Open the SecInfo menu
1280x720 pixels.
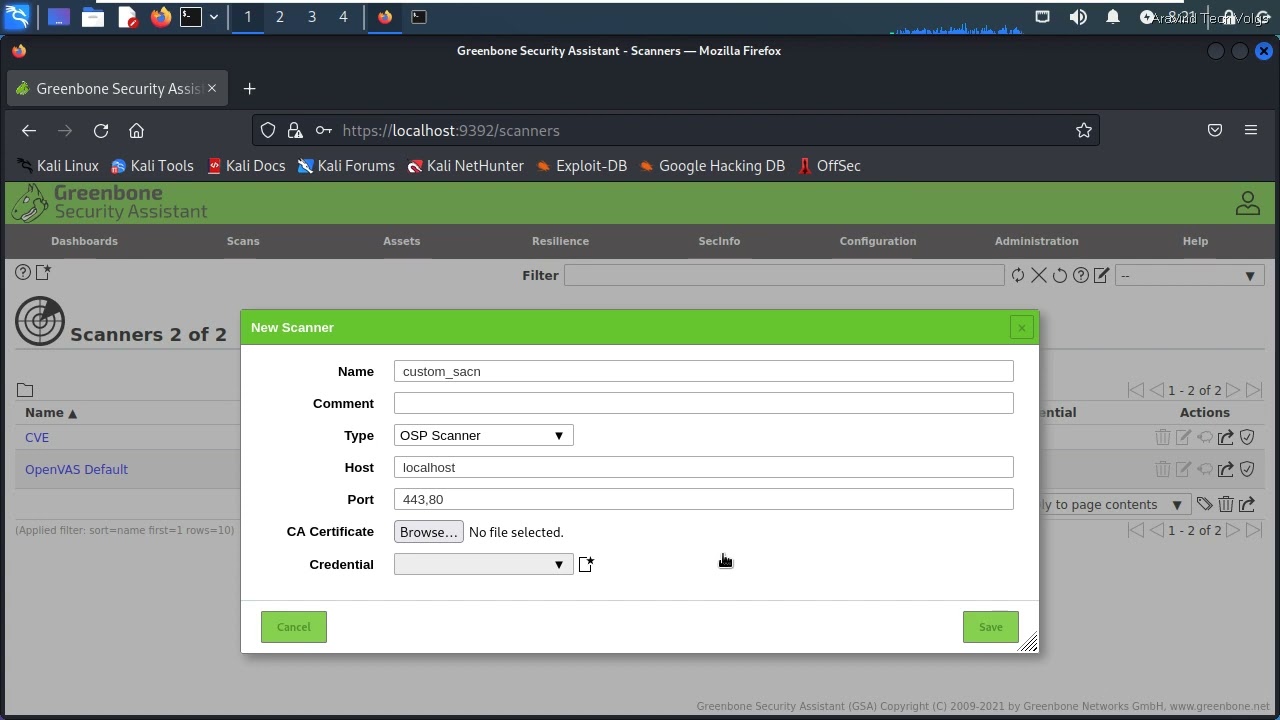pyautogui.click(x=719, y=241)
